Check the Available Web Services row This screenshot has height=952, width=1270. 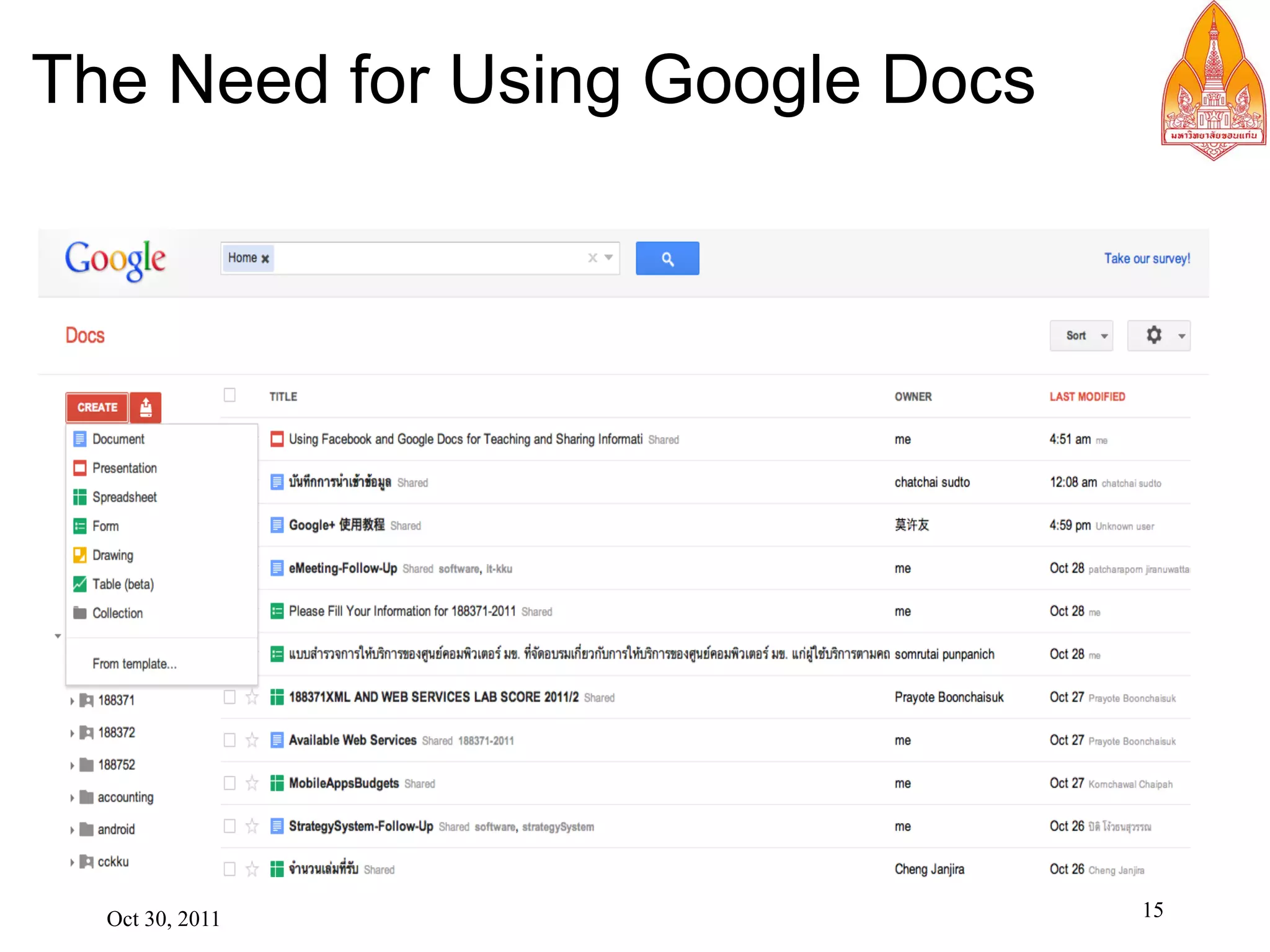point(229,740)
